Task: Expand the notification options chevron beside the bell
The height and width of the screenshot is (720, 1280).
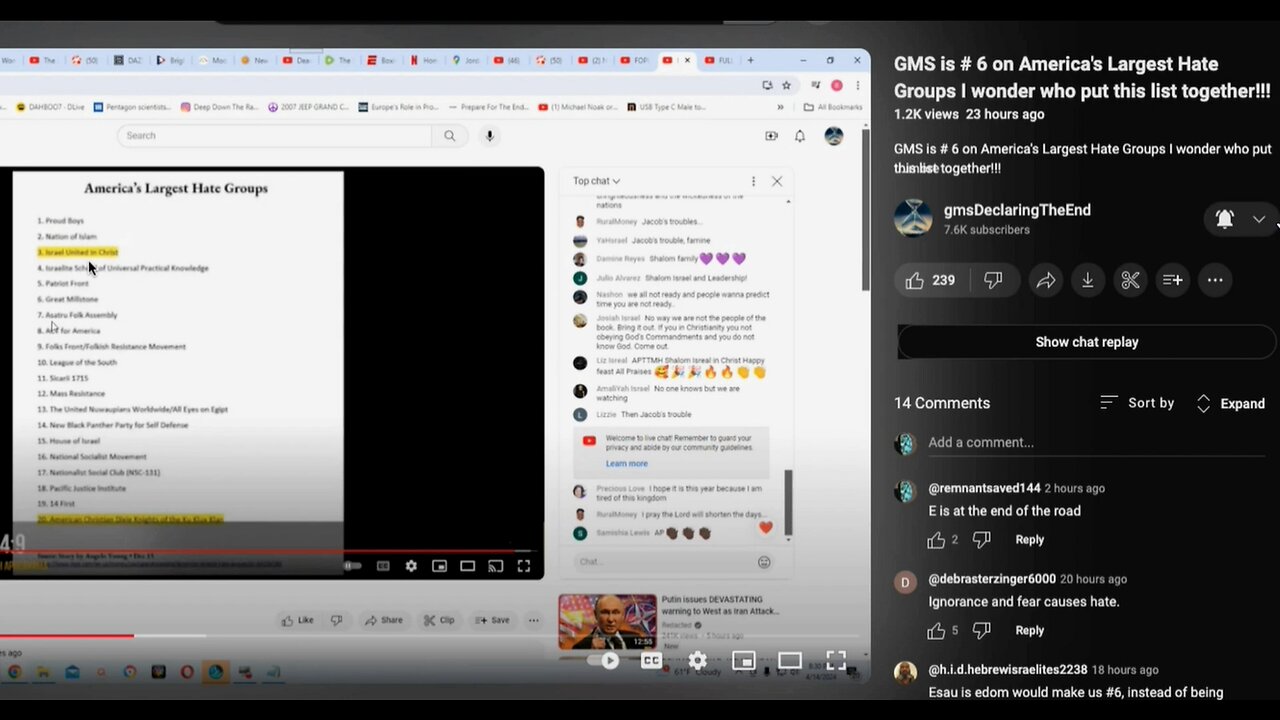Action: coord(1259,219)
